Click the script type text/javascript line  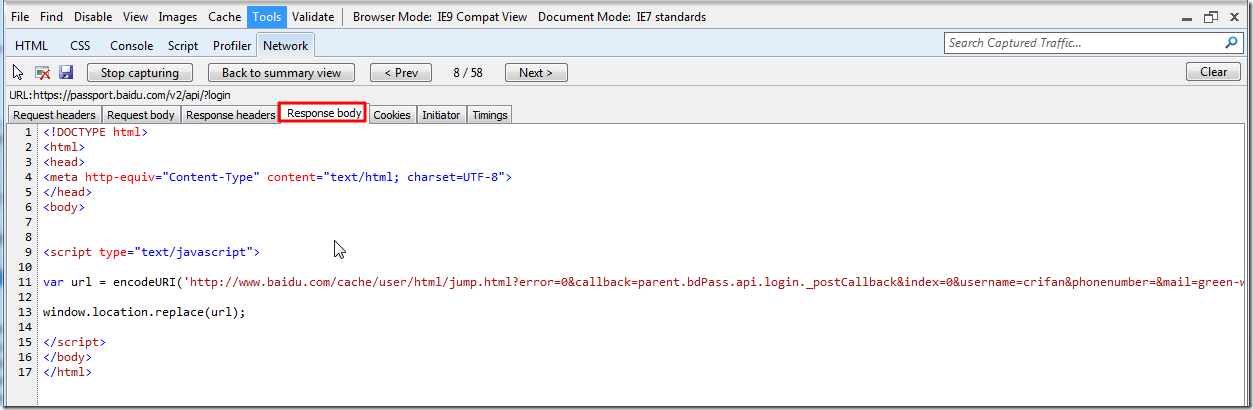151,252
